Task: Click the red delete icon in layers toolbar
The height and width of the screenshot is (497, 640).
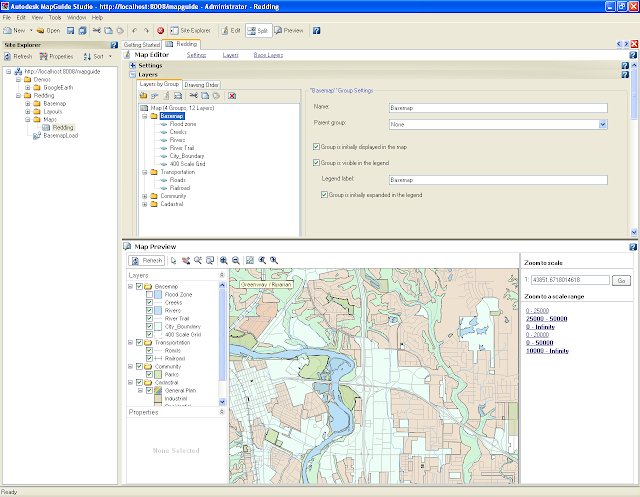Action: pos(232,96)
